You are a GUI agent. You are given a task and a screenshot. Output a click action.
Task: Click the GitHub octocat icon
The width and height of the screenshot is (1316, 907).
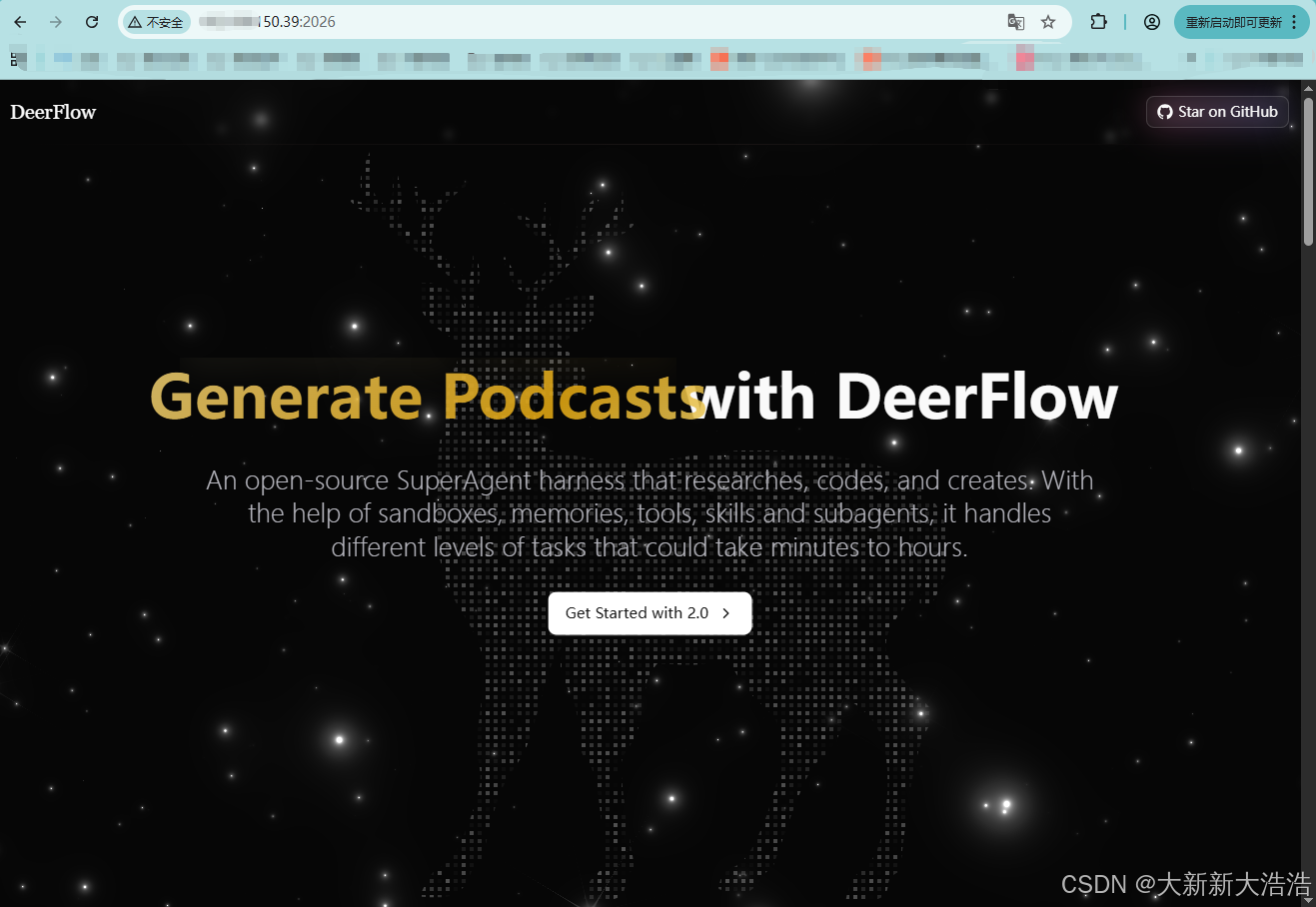click(x=1165, y=112)
